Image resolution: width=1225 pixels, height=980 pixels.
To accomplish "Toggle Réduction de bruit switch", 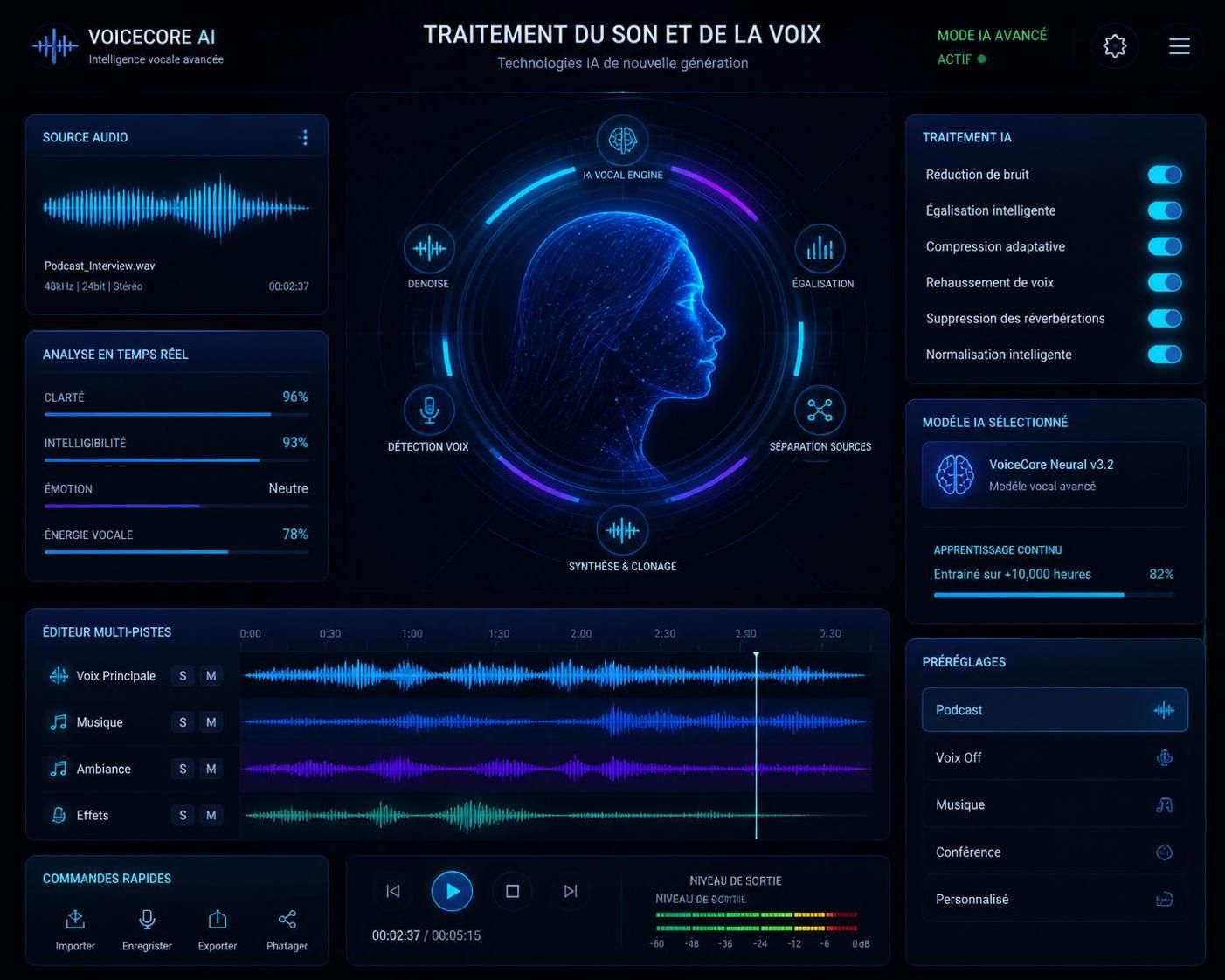I will [x=1165, y=175].
